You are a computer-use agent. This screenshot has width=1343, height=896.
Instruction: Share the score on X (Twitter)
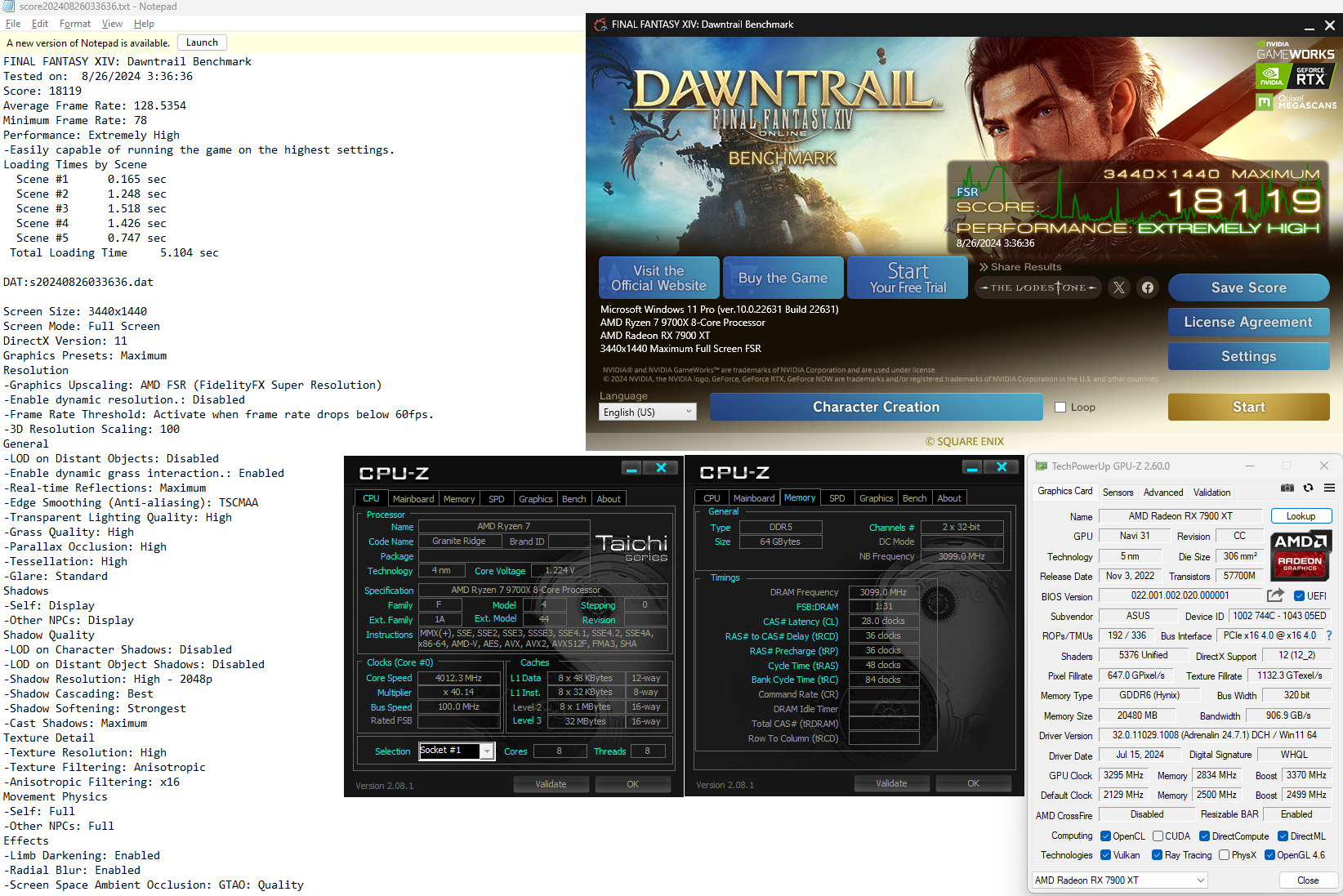point(1119,288)
